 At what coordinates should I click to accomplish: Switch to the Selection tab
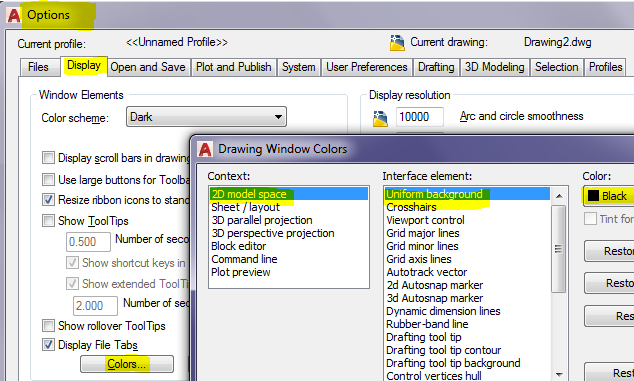[x=557, y=67]
